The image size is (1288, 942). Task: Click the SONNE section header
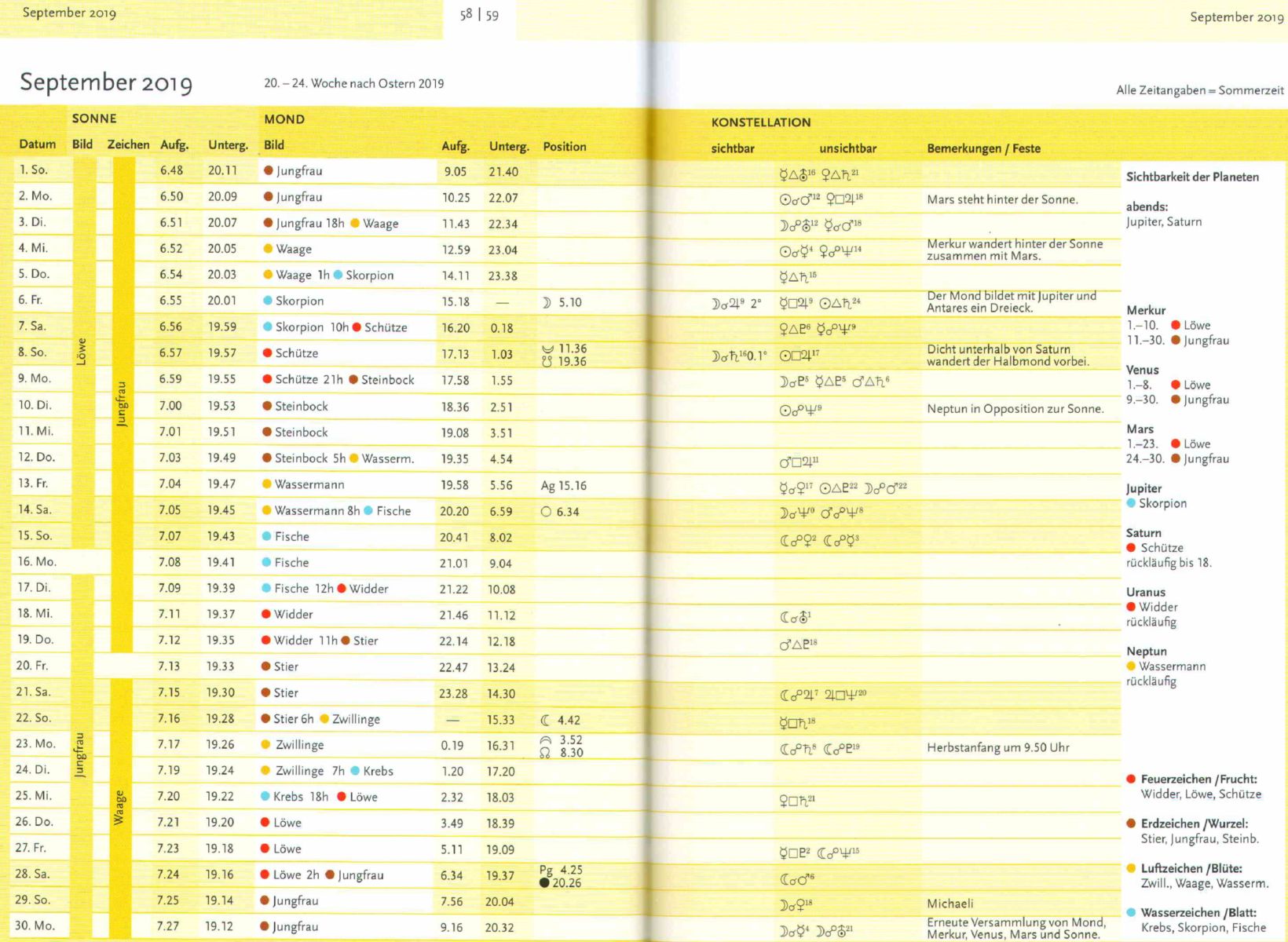click(94, 119)
